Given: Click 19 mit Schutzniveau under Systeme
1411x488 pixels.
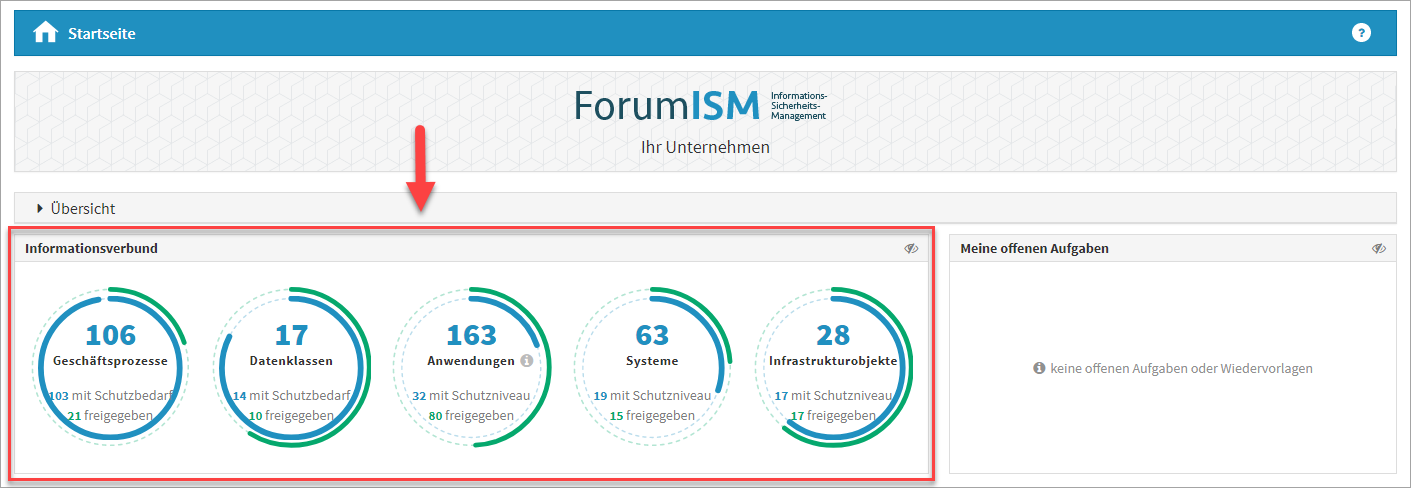Looking at the screenshot, I should click(x=652, y=395).
